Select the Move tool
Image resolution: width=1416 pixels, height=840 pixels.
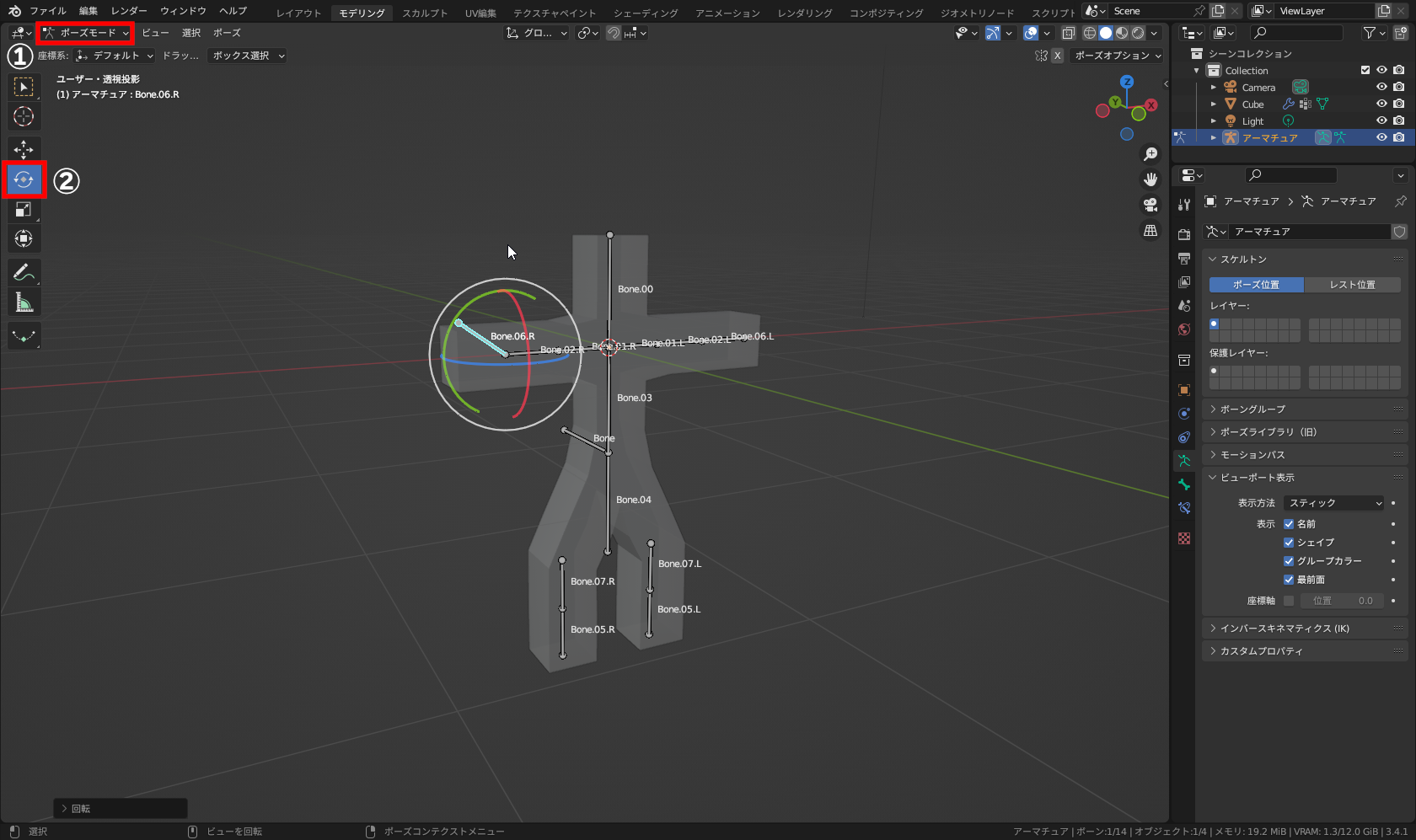coord(24,150)
